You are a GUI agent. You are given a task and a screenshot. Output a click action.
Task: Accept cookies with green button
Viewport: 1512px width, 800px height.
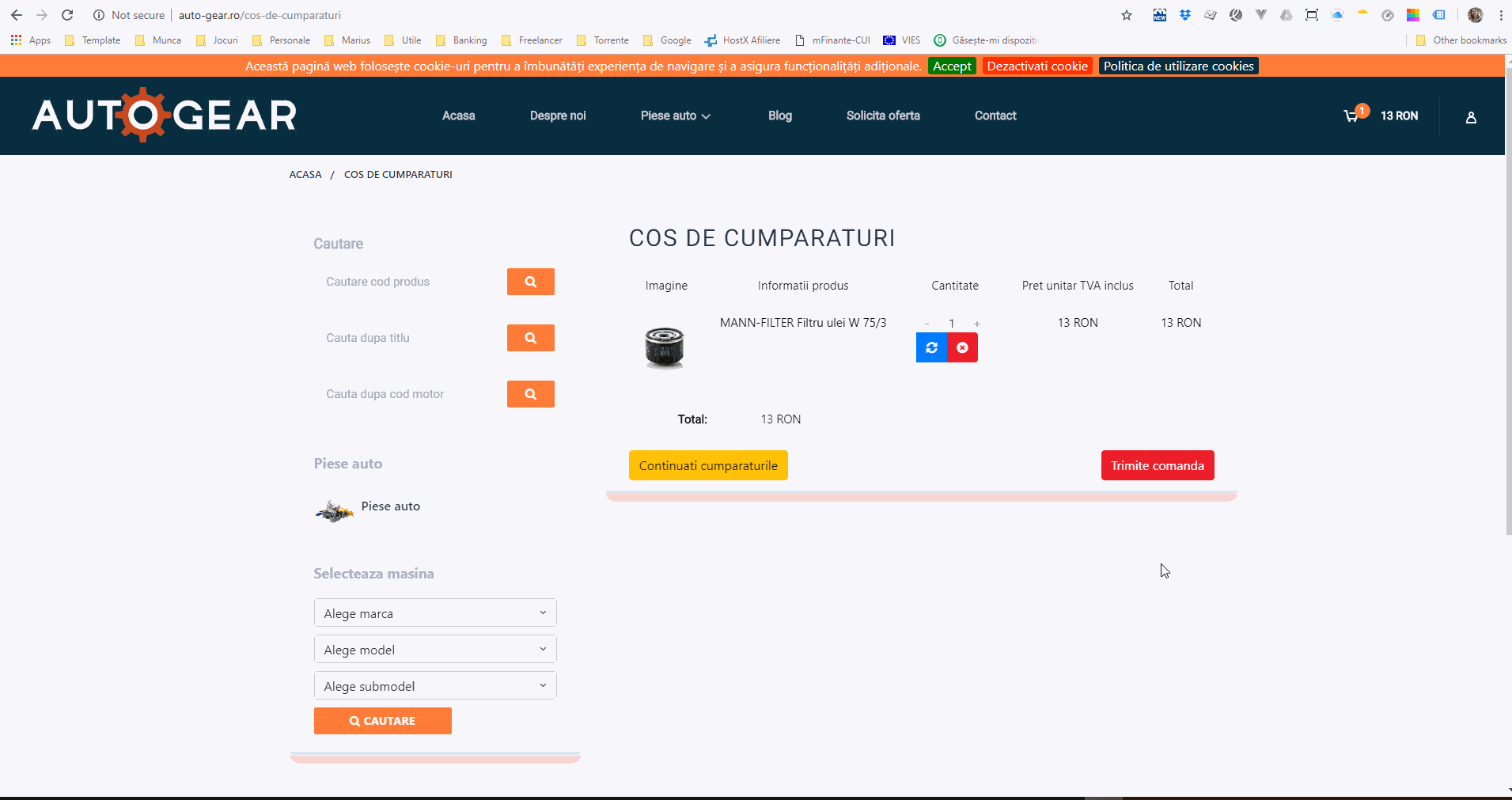pos(952,66)
